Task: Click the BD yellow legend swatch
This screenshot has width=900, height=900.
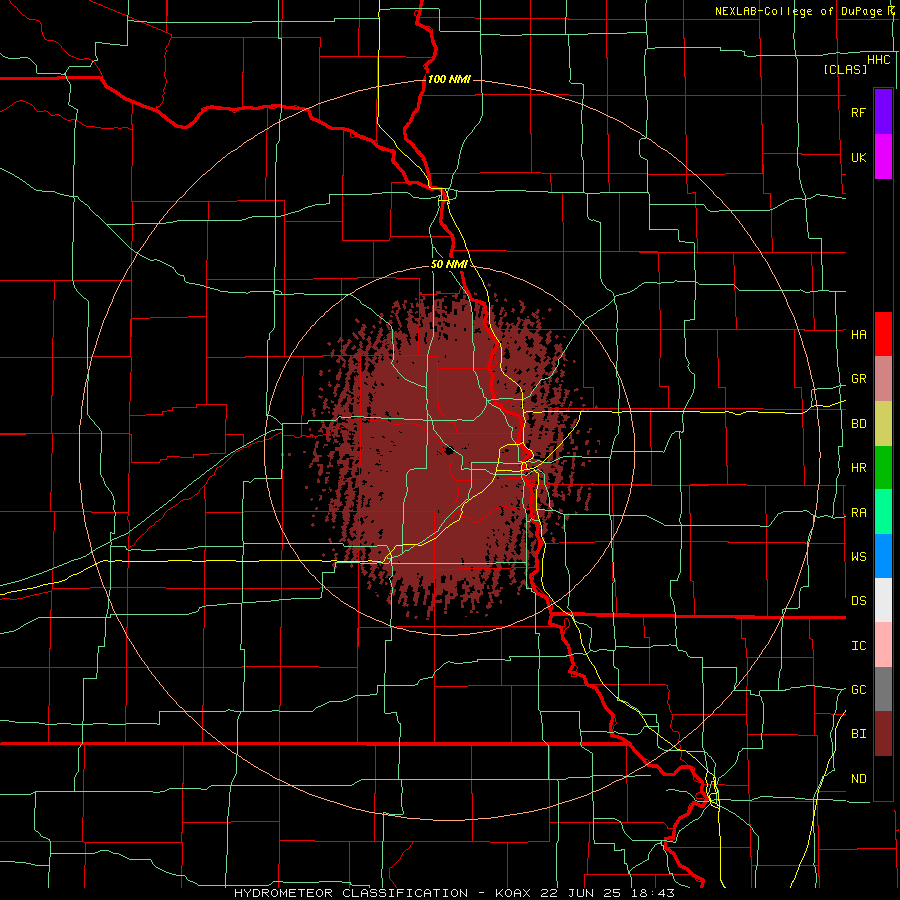Action: pyautogui.click(x=883, y=424)
